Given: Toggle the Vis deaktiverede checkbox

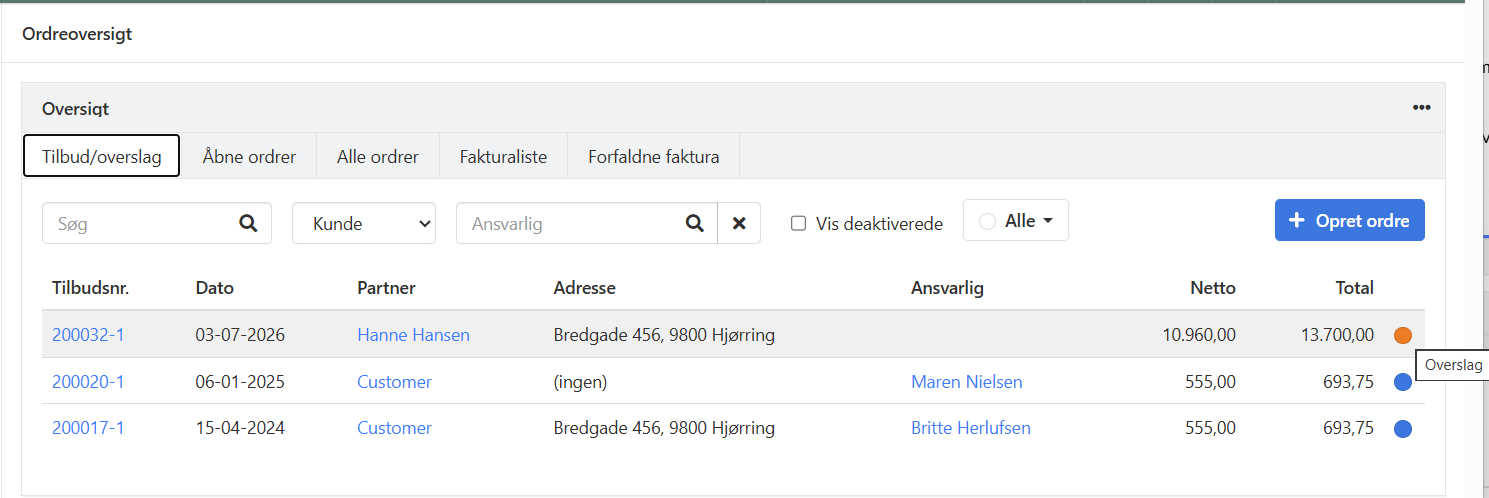Looking at the screenshot, I should coord(798,223).
